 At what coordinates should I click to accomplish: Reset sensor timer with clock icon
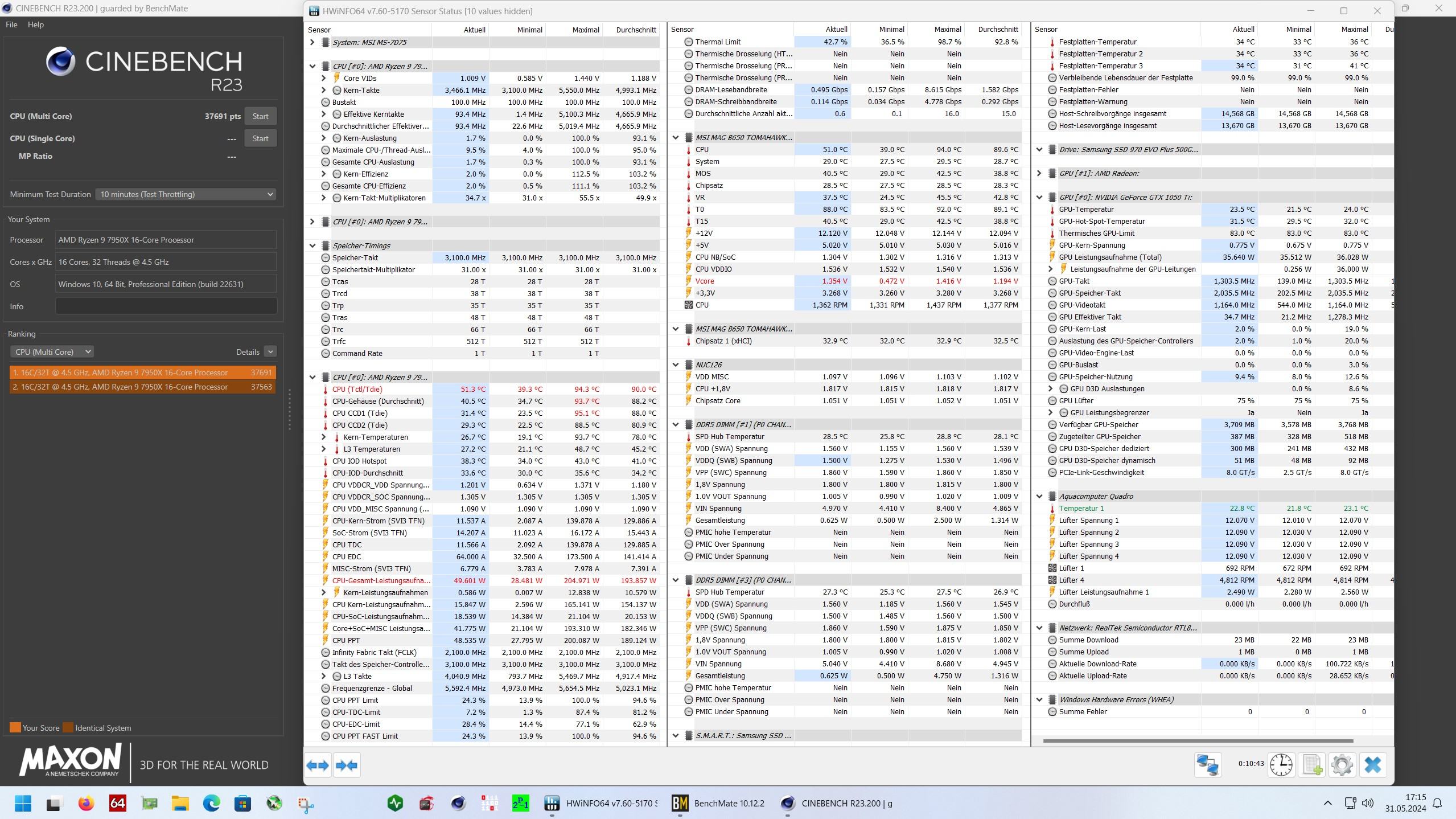pyautogui.click(x=1281, y=764)
